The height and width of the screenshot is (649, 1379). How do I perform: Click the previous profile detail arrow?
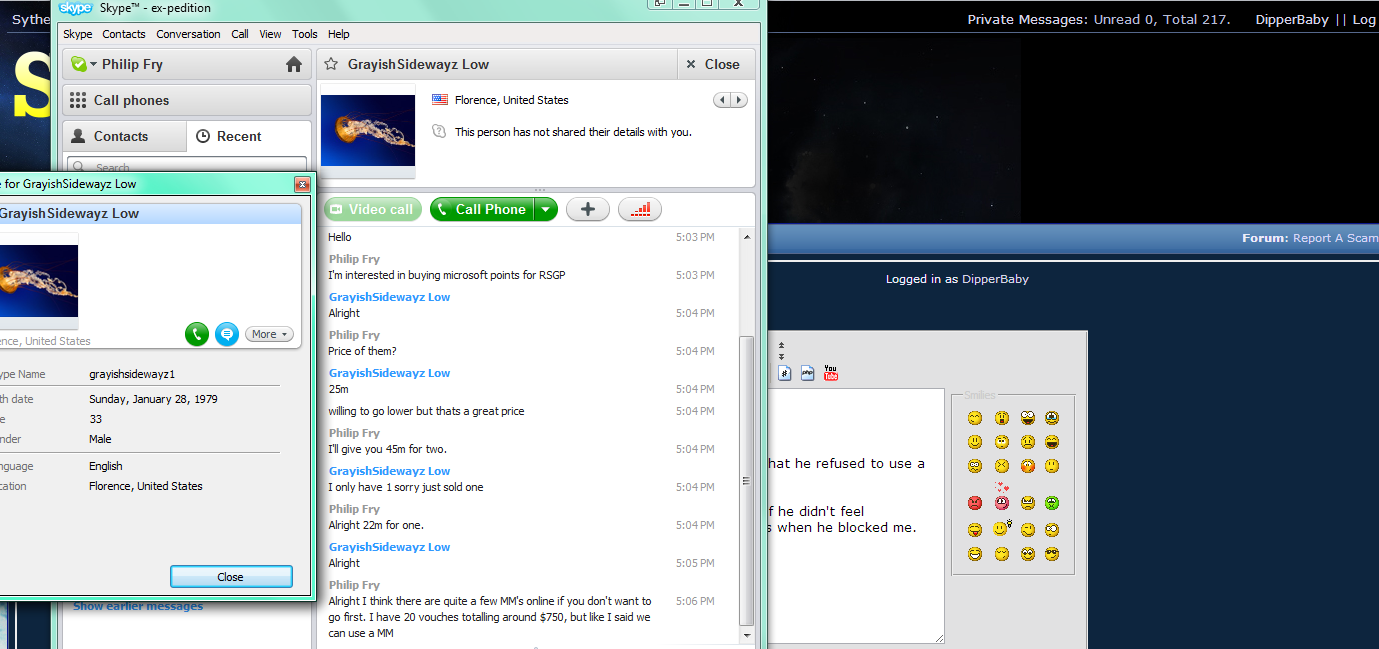point(722,100)
